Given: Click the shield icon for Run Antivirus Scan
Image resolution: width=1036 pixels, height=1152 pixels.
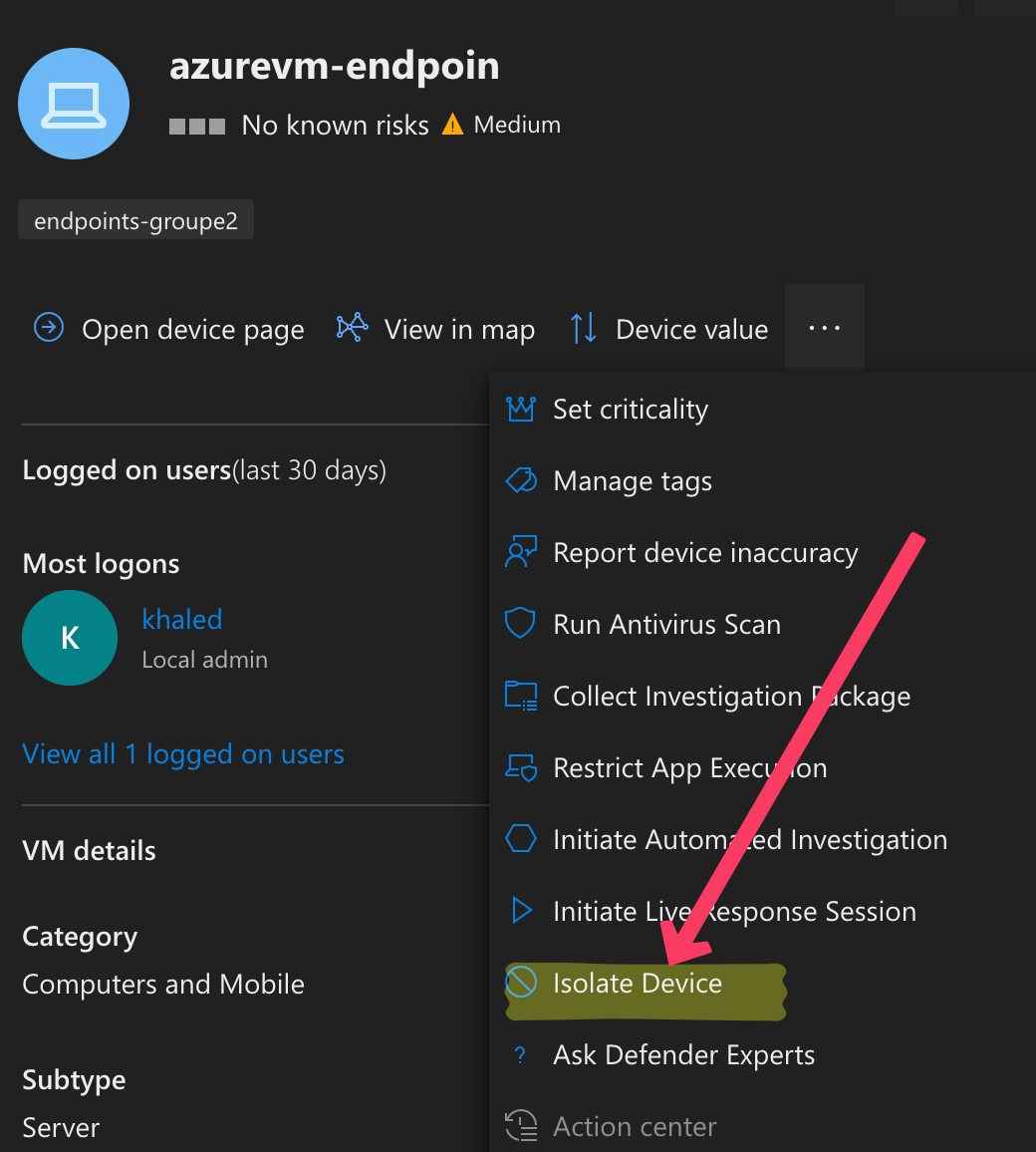Looking at the screenshot, I should [520, 623].
